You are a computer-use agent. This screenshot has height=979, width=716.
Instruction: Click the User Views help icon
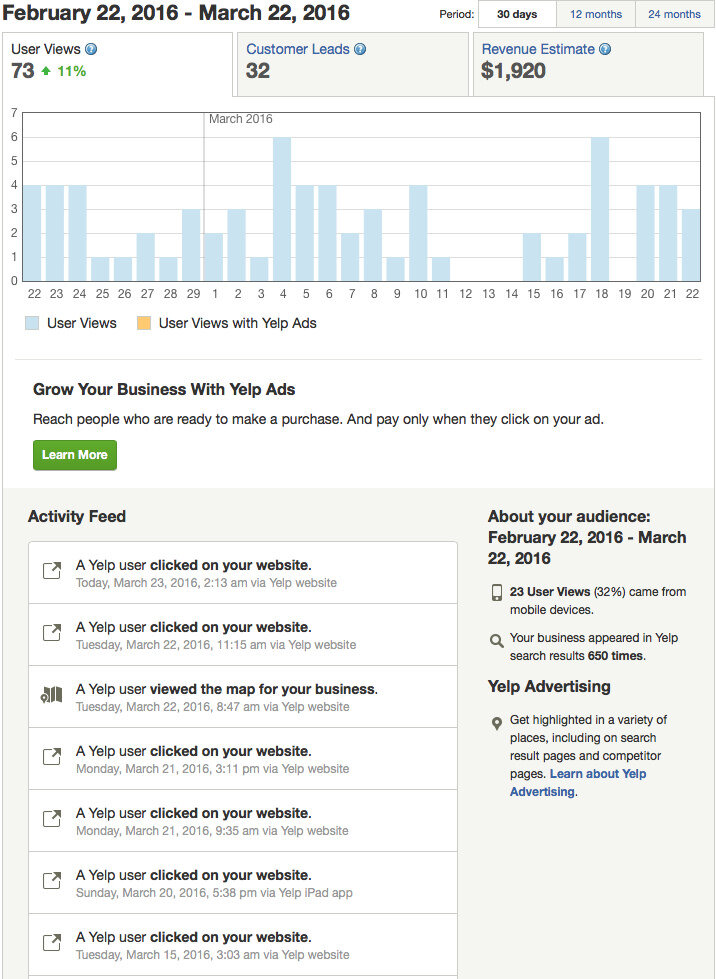click(x=91, y=49)
